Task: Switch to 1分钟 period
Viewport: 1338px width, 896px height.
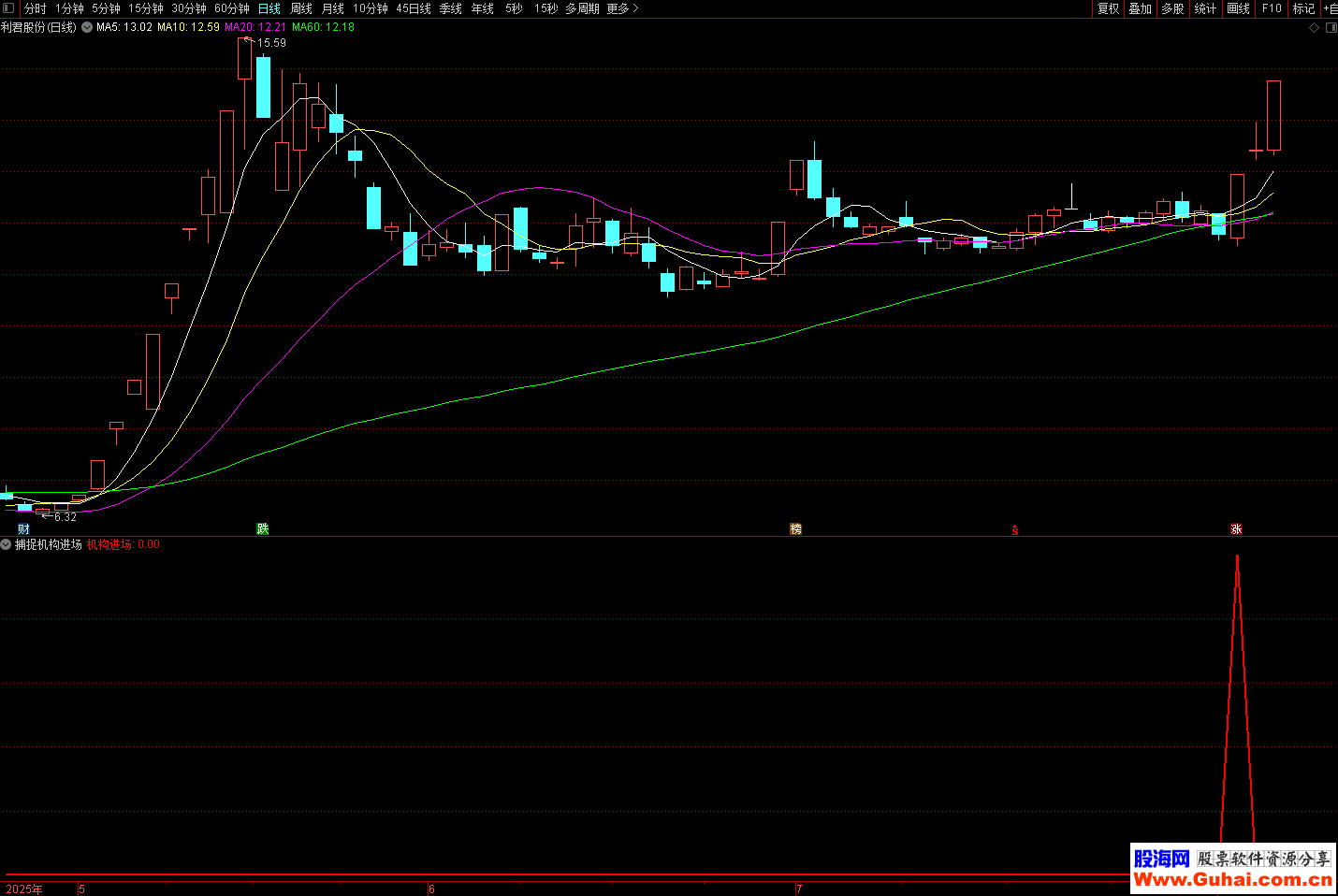Action: point(69,8)
